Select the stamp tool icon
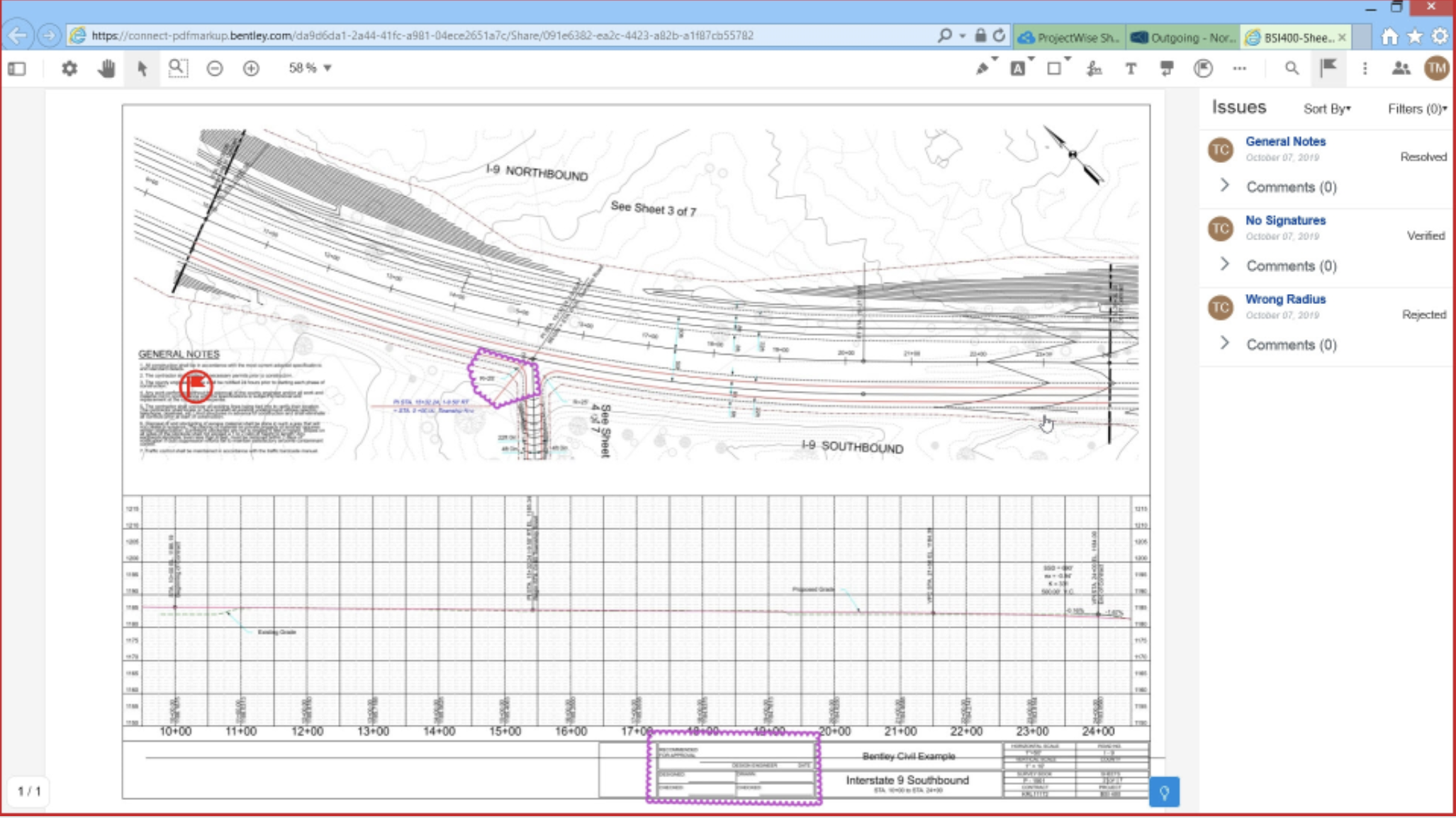 coord(1203,69)
